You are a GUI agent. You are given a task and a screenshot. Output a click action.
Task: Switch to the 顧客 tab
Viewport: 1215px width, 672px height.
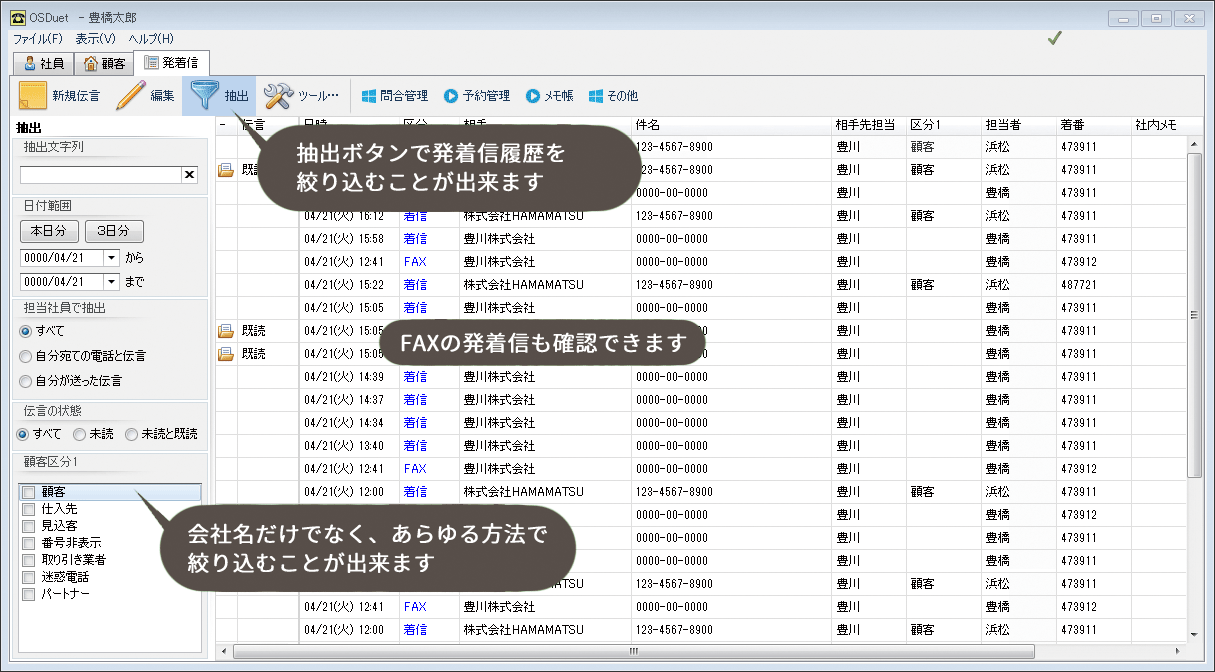click(105, 63)
